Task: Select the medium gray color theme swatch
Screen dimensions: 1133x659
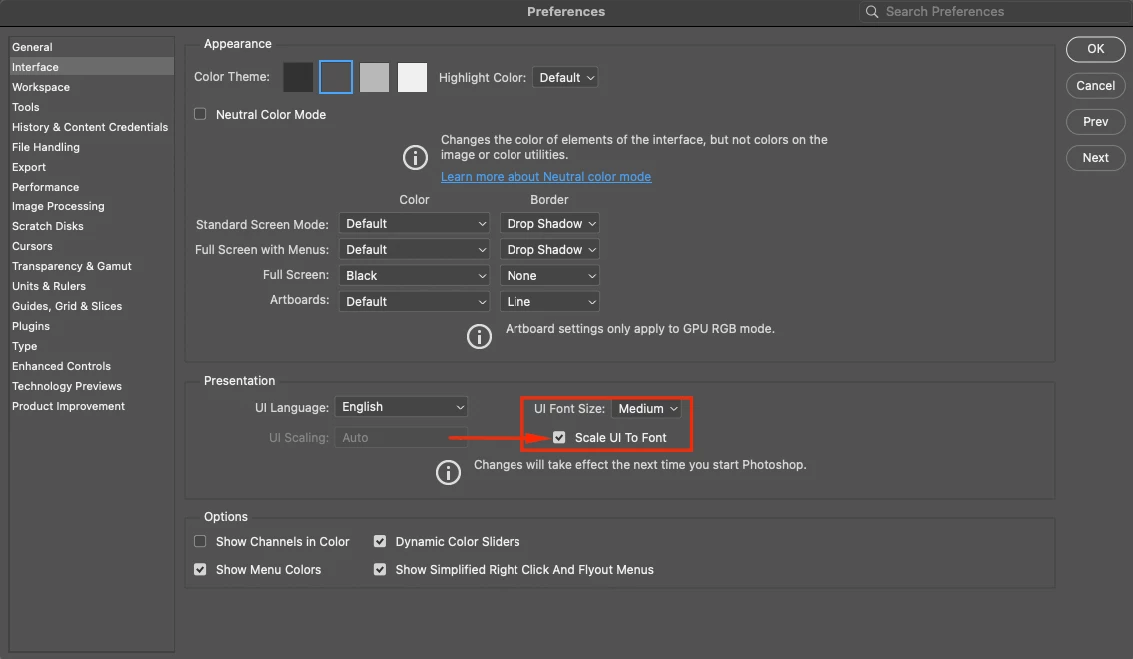Action: (374, 77)
